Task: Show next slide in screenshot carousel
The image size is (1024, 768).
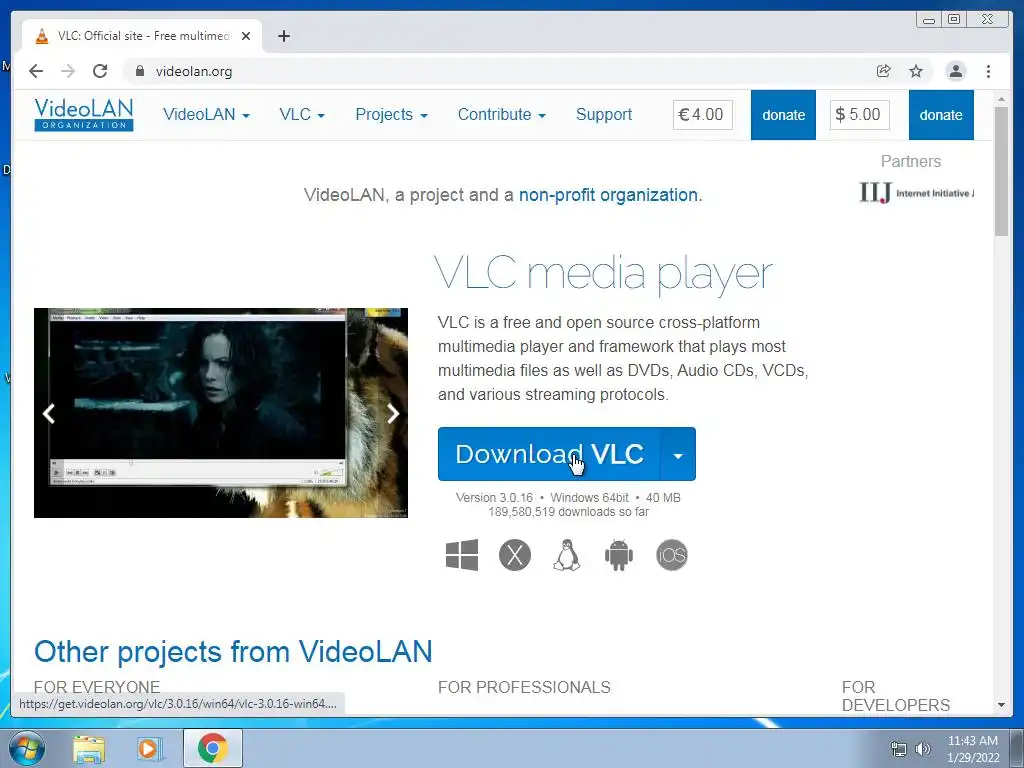Action: [392, 413]
